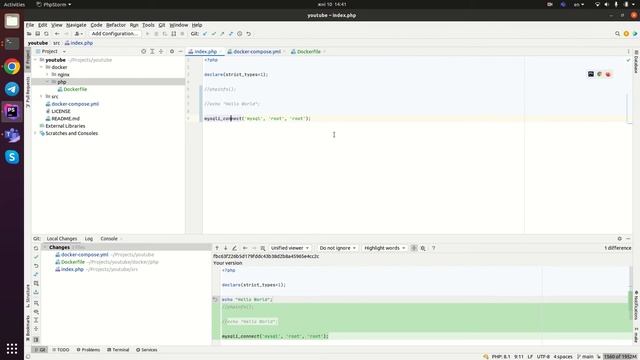
Task: Click PHP 8.1 language level in status bar
Action: (x=501, y=357)
